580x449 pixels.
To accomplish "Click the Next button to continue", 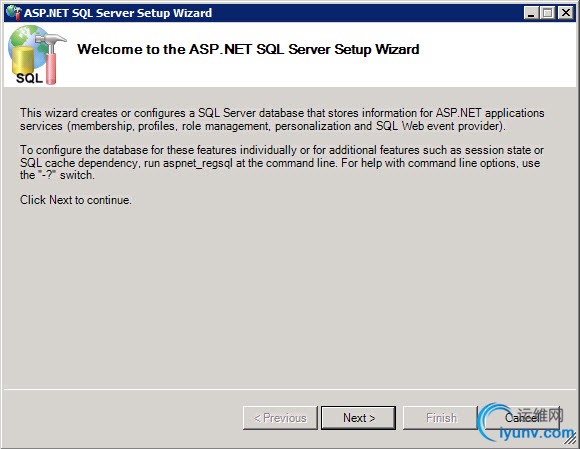I will (x=358, y=418).
